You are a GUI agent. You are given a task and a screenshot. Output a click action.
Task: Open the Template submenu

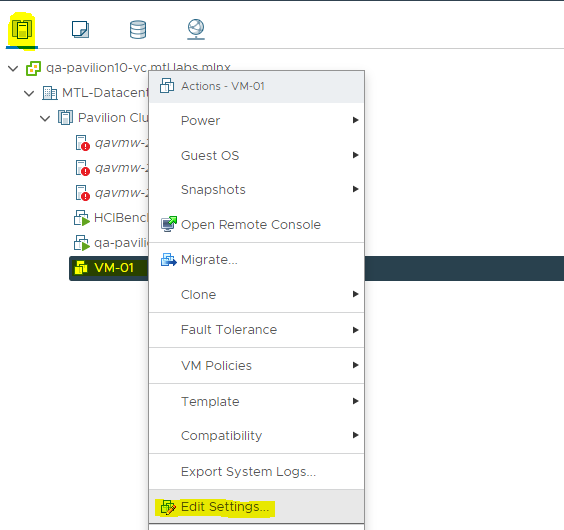(256, 401)
